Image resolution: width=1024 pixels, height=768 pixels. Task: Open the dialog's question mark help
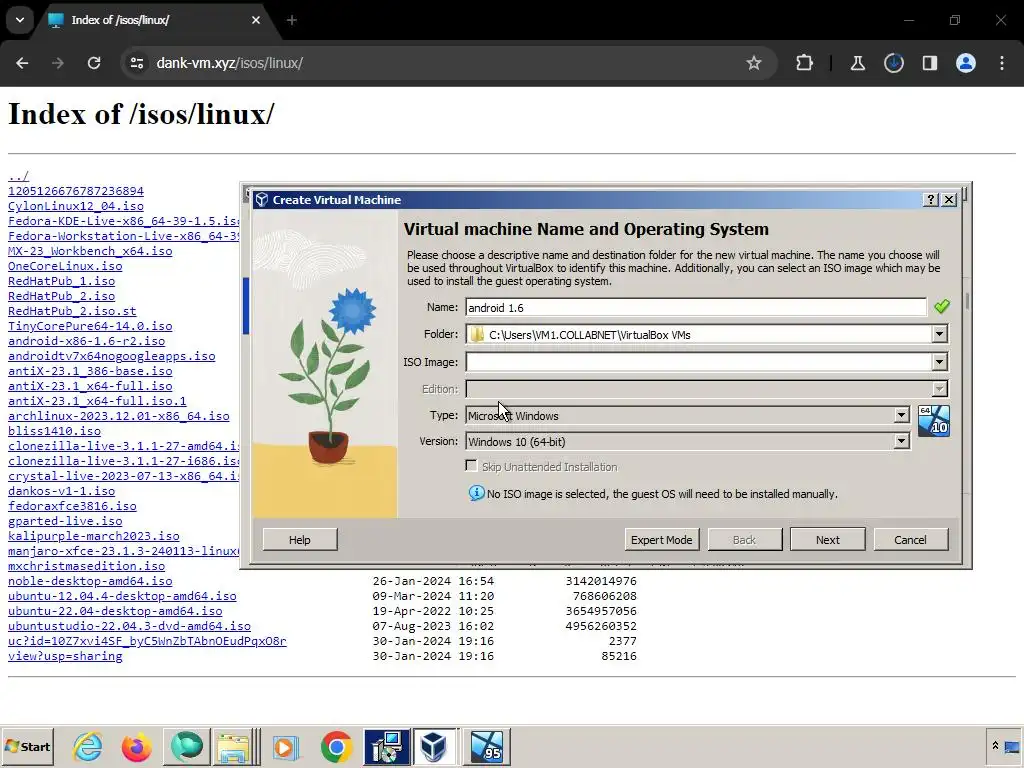coord(931,200)
